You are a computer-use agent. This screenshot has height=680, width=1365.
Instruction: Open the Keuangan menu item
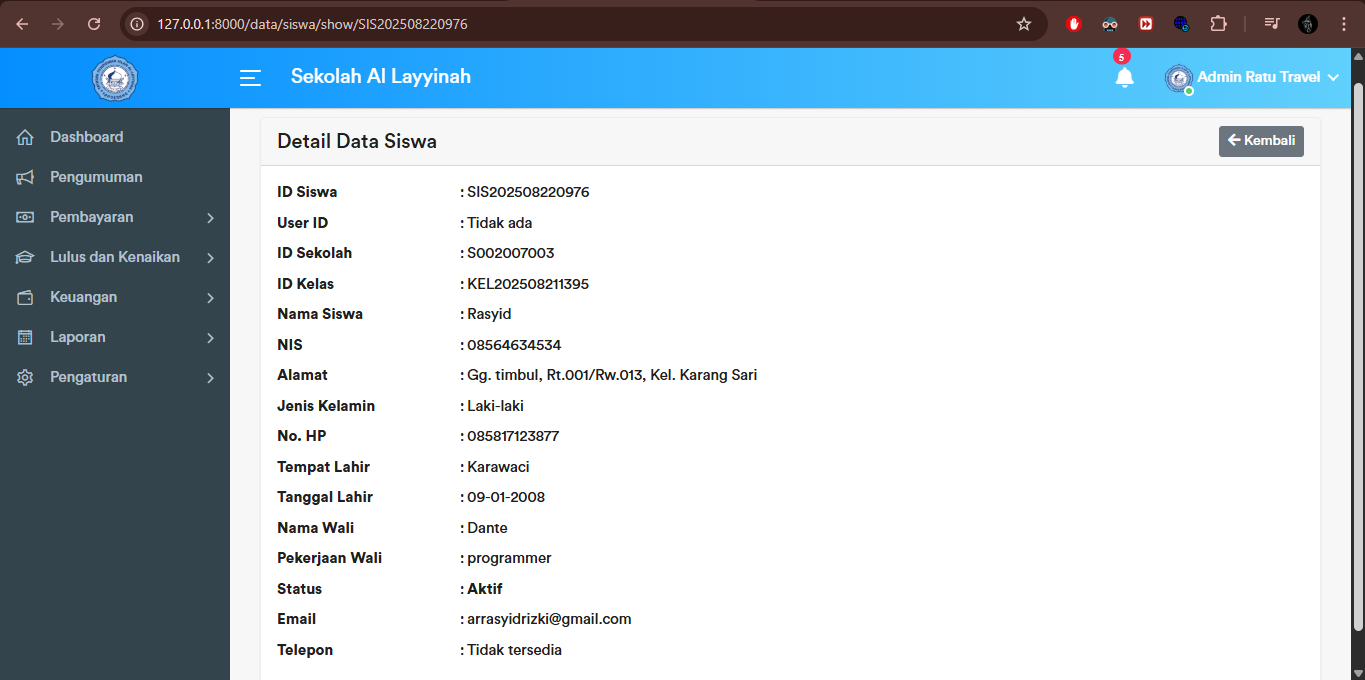click(84, 297)
